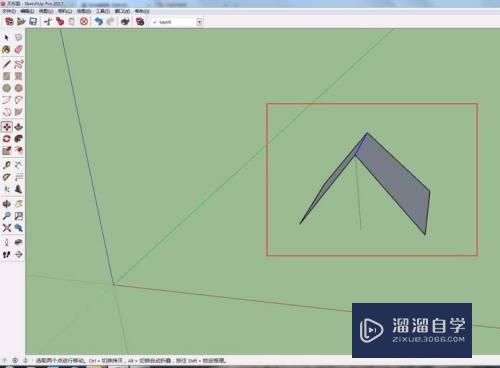Paste using the clipboard toolbar icon
This screenshot has height=368, width=500.
(x=71, y=22)
